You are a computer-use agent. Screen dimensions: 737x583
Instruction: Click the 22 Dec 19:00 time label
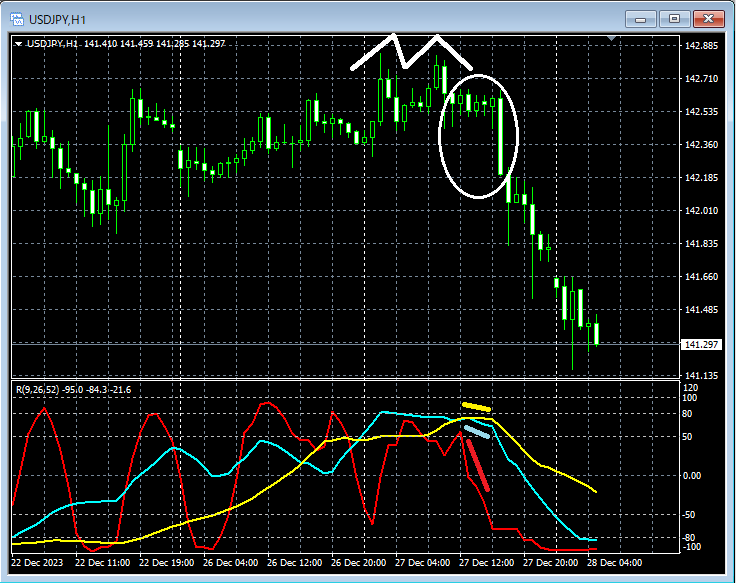(166, 563)
